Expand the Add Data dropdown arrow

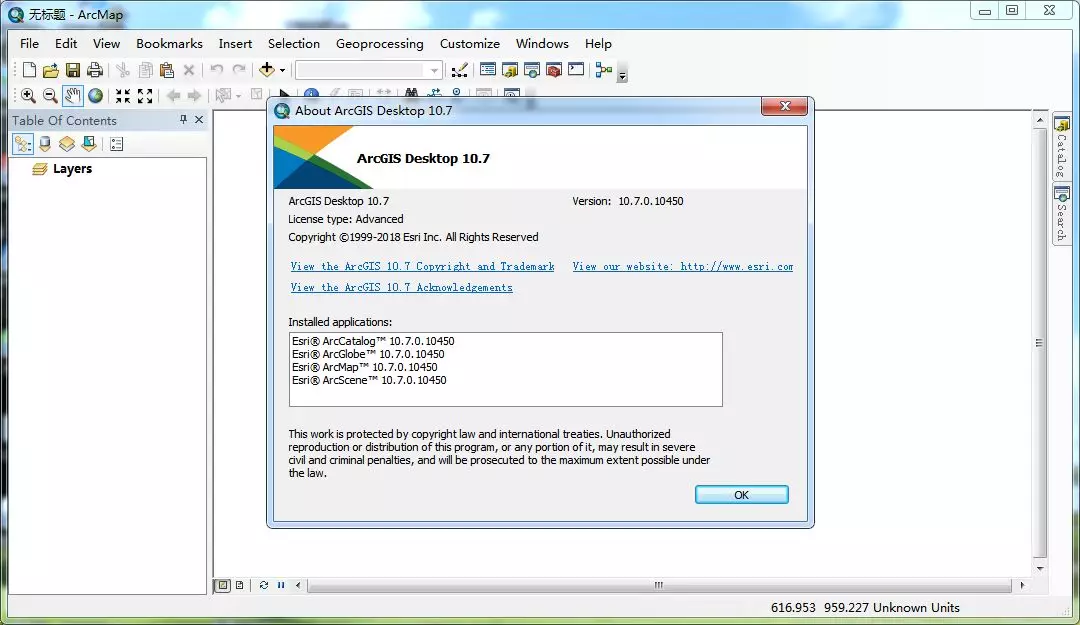282,70
